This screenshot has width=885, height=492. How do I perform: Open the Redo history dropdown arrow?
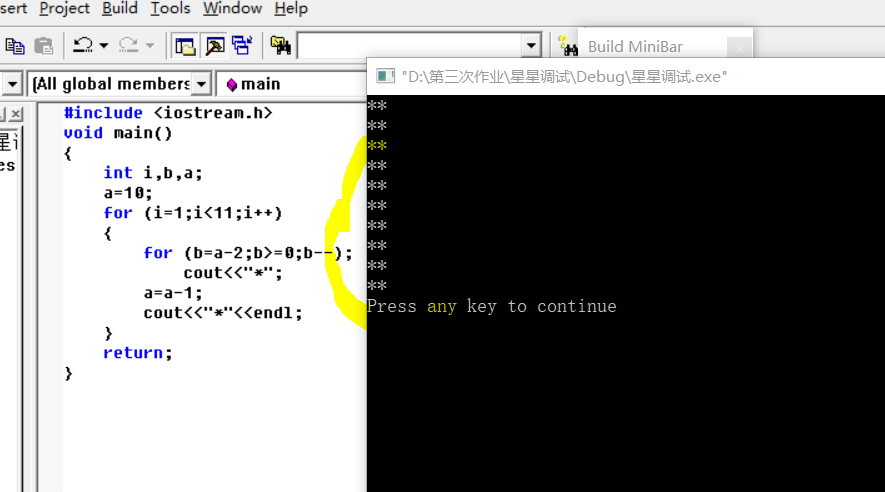coord(150,46)
